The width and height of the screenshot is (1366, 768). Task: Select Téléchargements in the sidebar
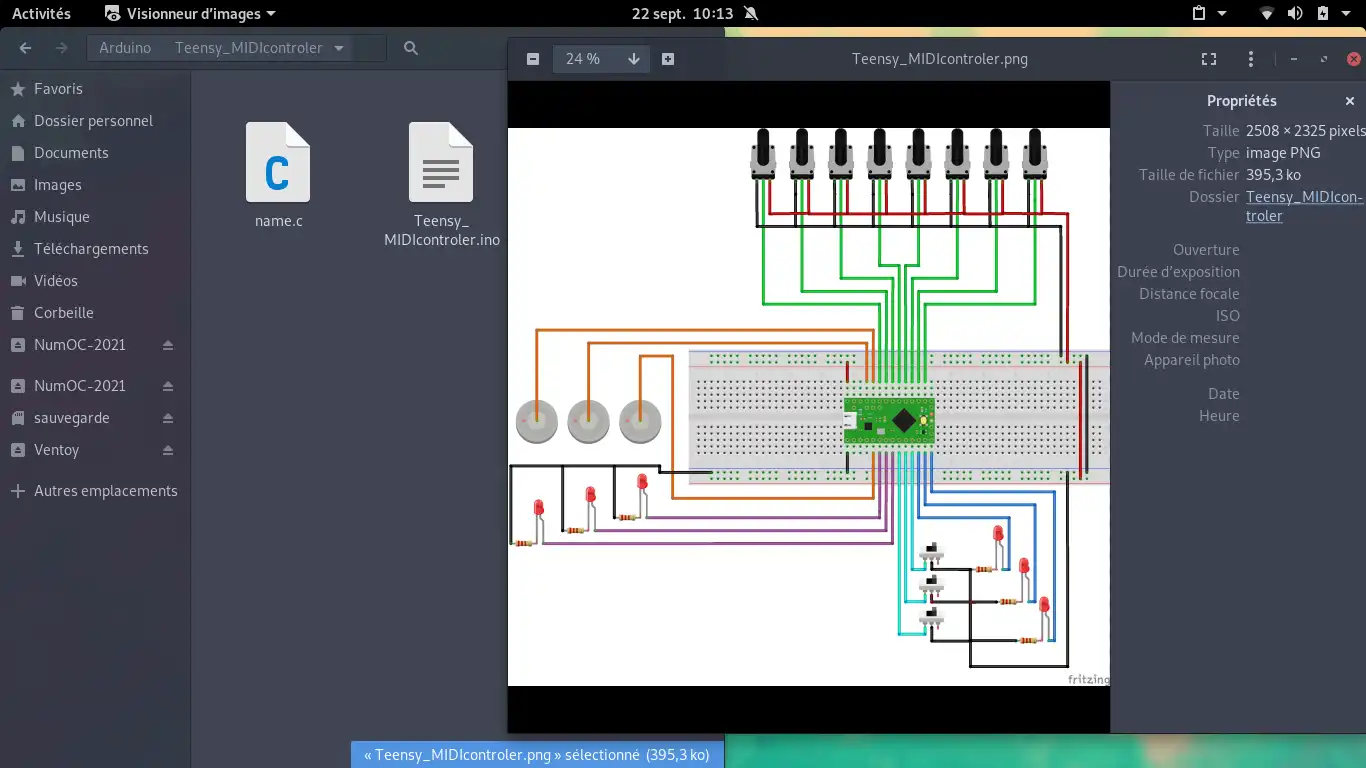click(91, 249)
